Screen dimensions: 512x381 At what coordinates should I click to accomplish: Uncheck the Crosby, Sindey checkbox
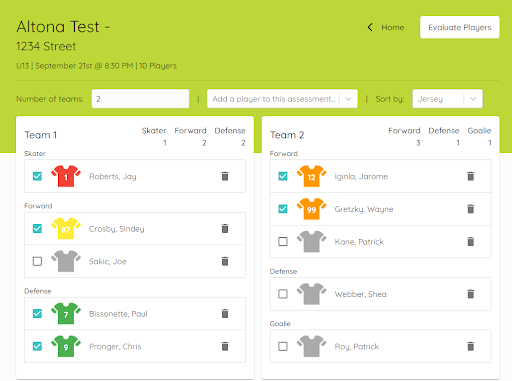coord(37,228)
